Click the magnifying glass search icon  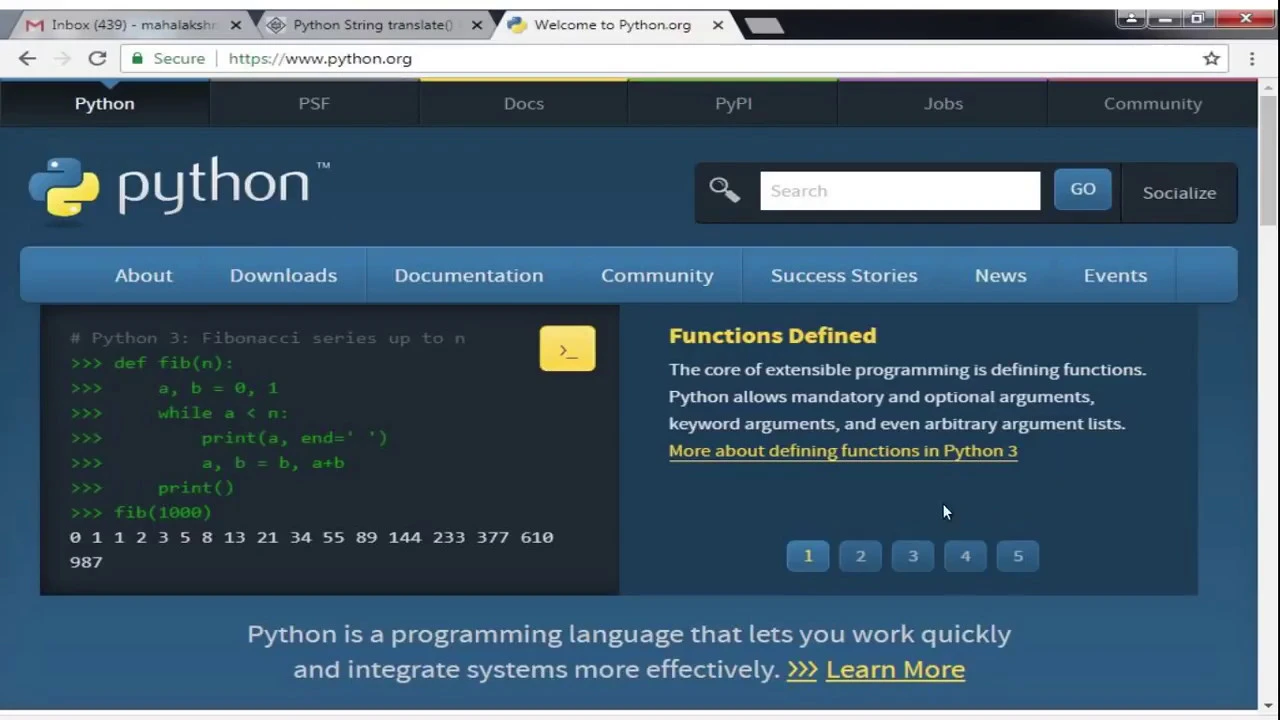click(724, 190)
